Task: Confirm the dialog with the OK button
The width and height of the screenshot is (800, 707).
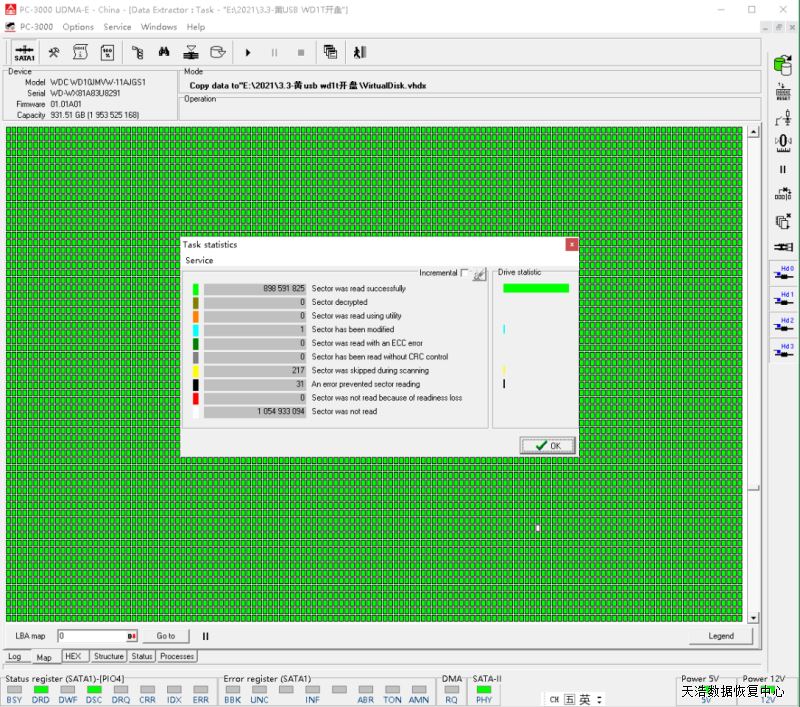Action: 548,445
